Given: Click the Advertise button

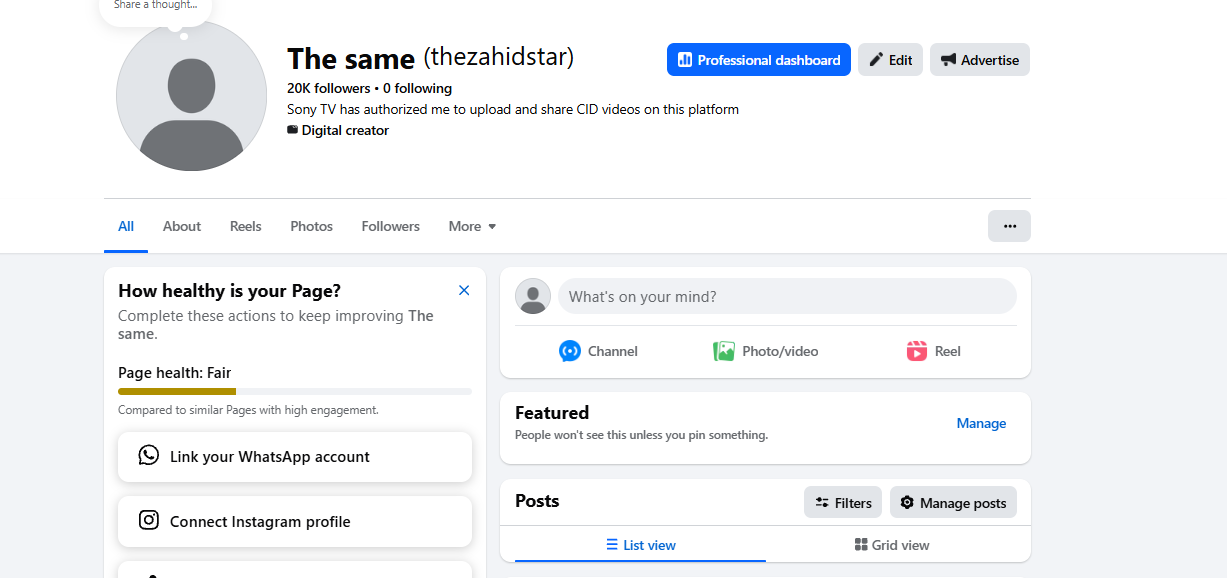Looking at the screenshot, I should 979,60.
